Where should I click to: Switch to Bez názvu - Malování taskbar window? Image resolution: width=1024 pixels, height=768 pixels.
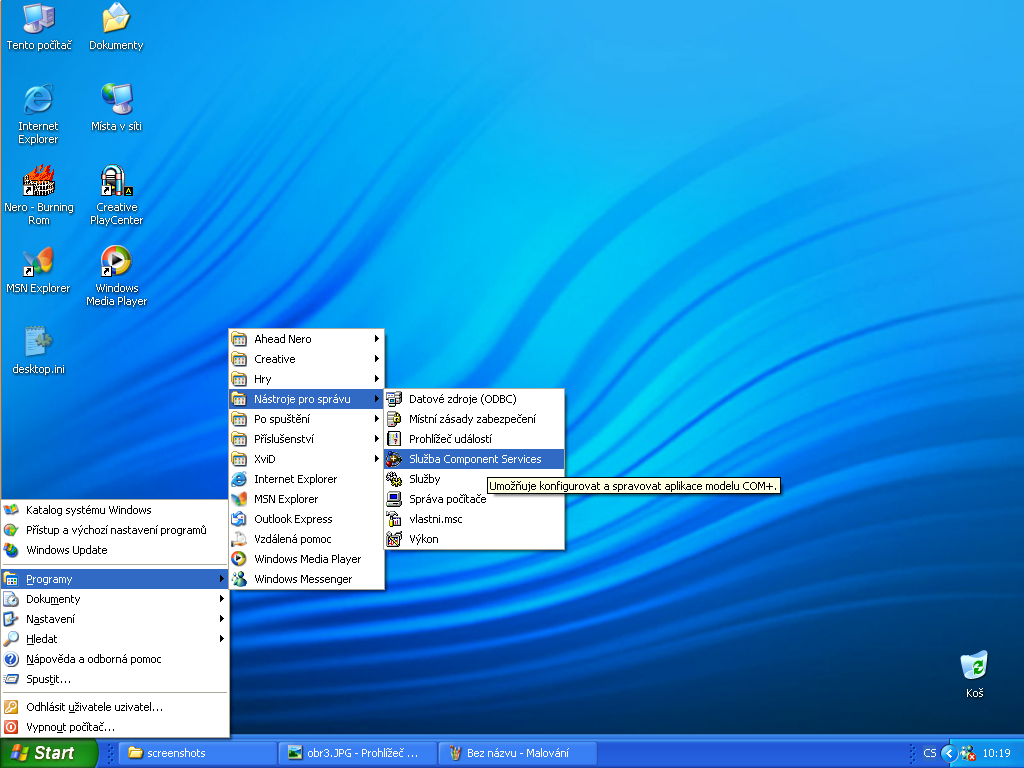[517, 753]
